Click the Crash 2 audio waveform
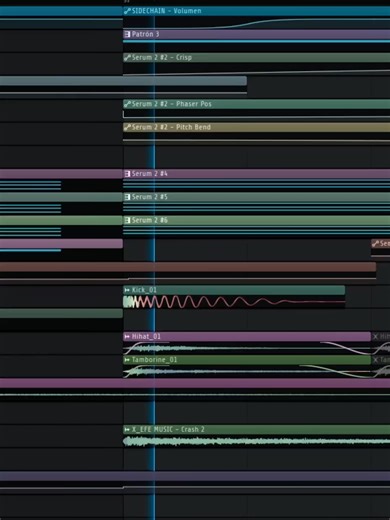This screenshot has height=520, width=390. point(257,441)
